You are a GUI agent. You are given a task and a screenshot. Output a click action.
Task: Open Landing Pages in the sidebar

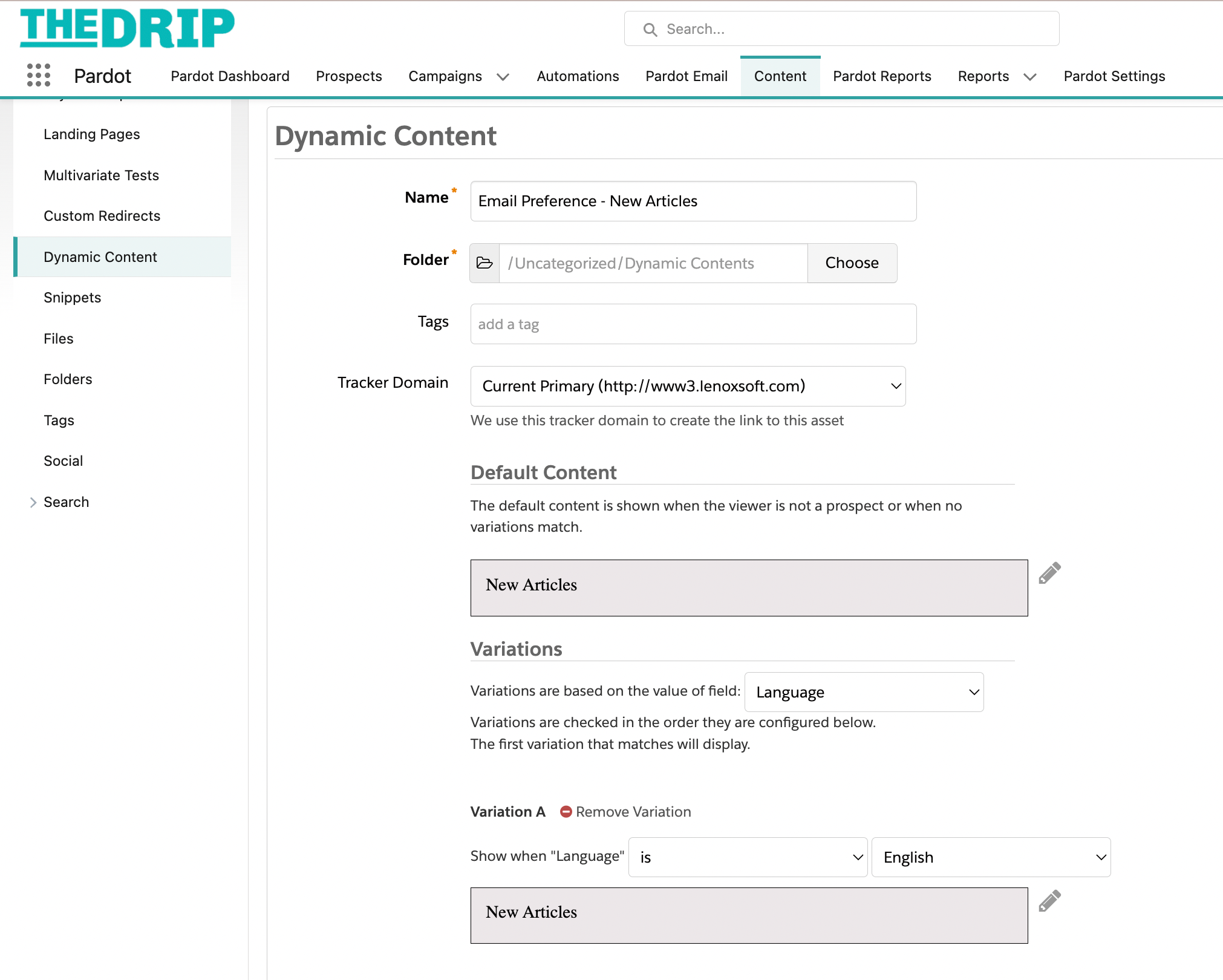[x=92, y=134]
